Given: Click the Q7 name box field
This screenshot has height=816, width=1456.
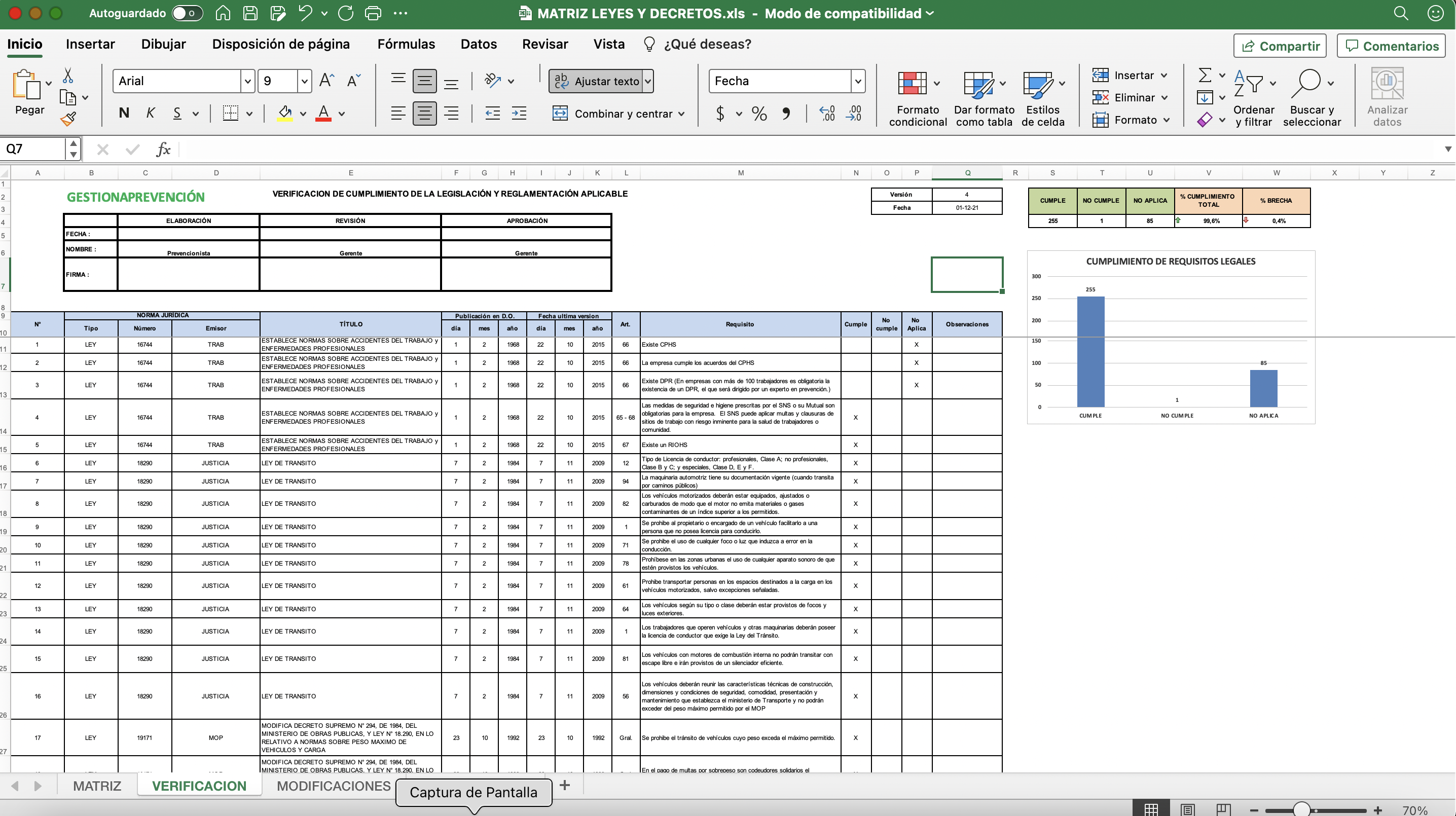Looking at the screenshot, I should pyautogui.click(x=34, y=149).
